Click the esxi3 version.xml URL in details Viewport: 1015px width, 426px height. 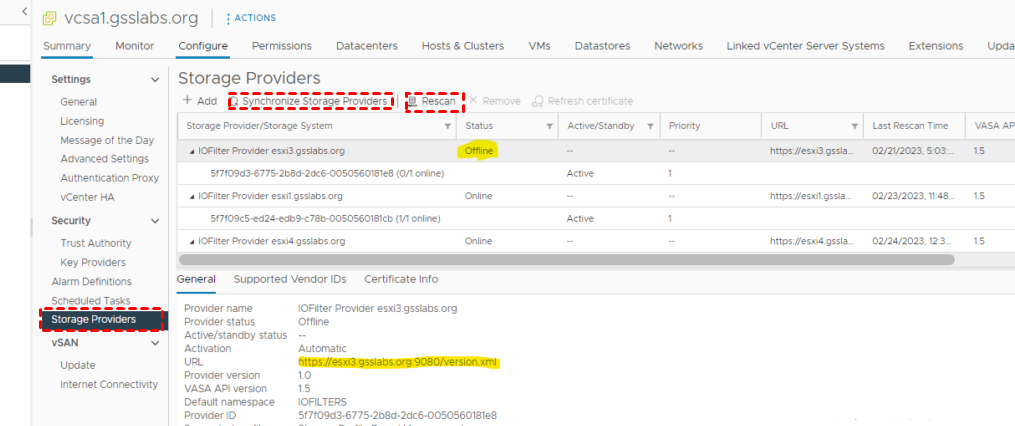pos(398,362)
